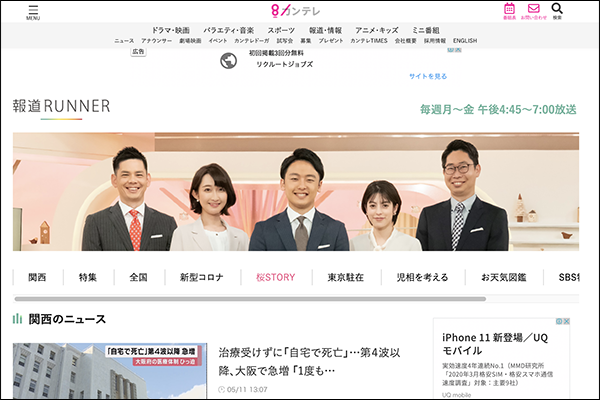The image size is (600, 400).
Task: Open 試写会 link
Action: pos(285,41)
